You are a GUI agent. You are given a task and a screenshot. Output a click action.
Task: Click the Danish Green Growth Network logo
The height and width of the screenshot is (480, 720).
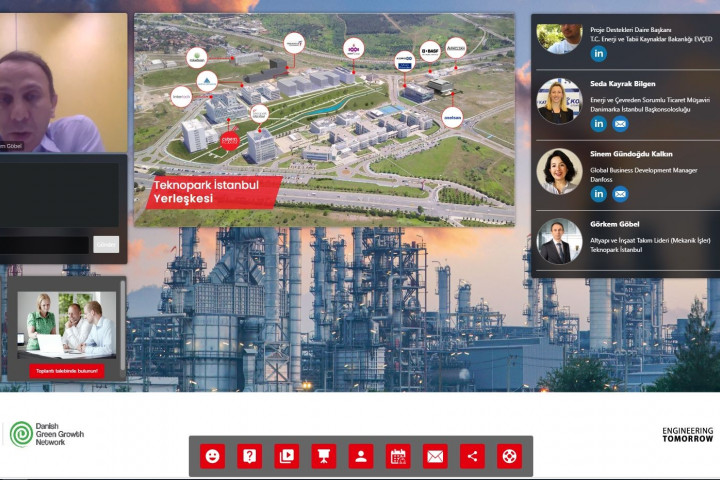pyautogui.click(x=47, y=434)
